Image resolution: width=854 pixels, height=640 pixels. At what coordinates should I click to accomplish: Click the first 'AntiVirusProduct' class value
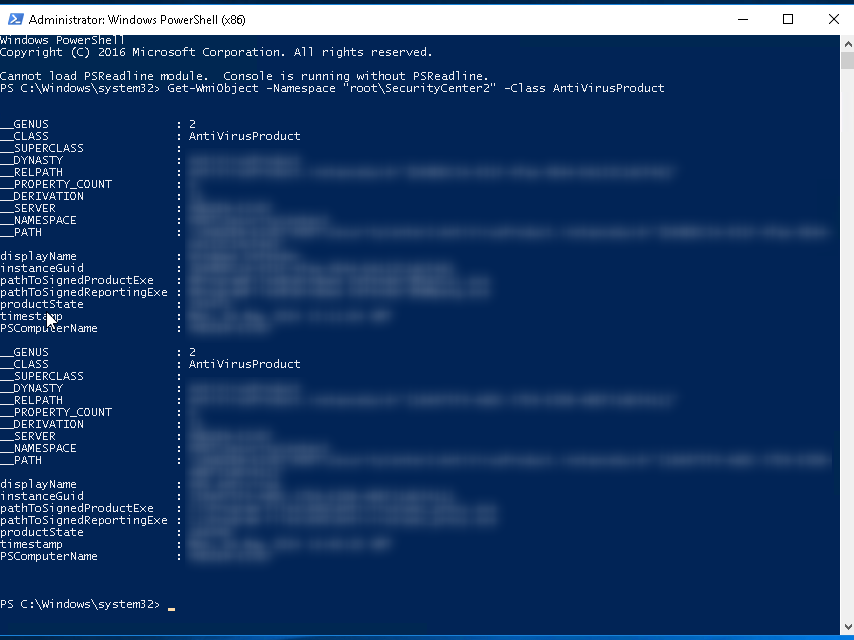pos(245,136)
